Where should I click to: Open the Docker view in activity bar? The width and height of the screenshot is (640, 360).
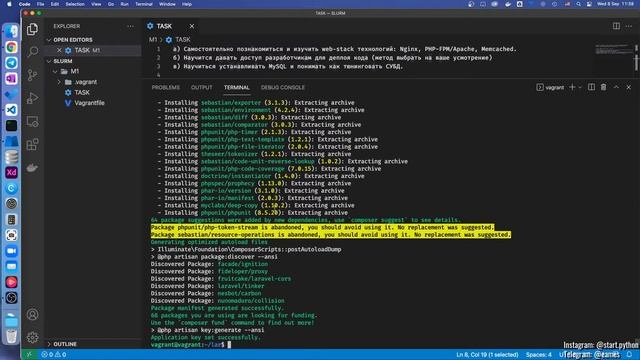[x=32, y=167]
